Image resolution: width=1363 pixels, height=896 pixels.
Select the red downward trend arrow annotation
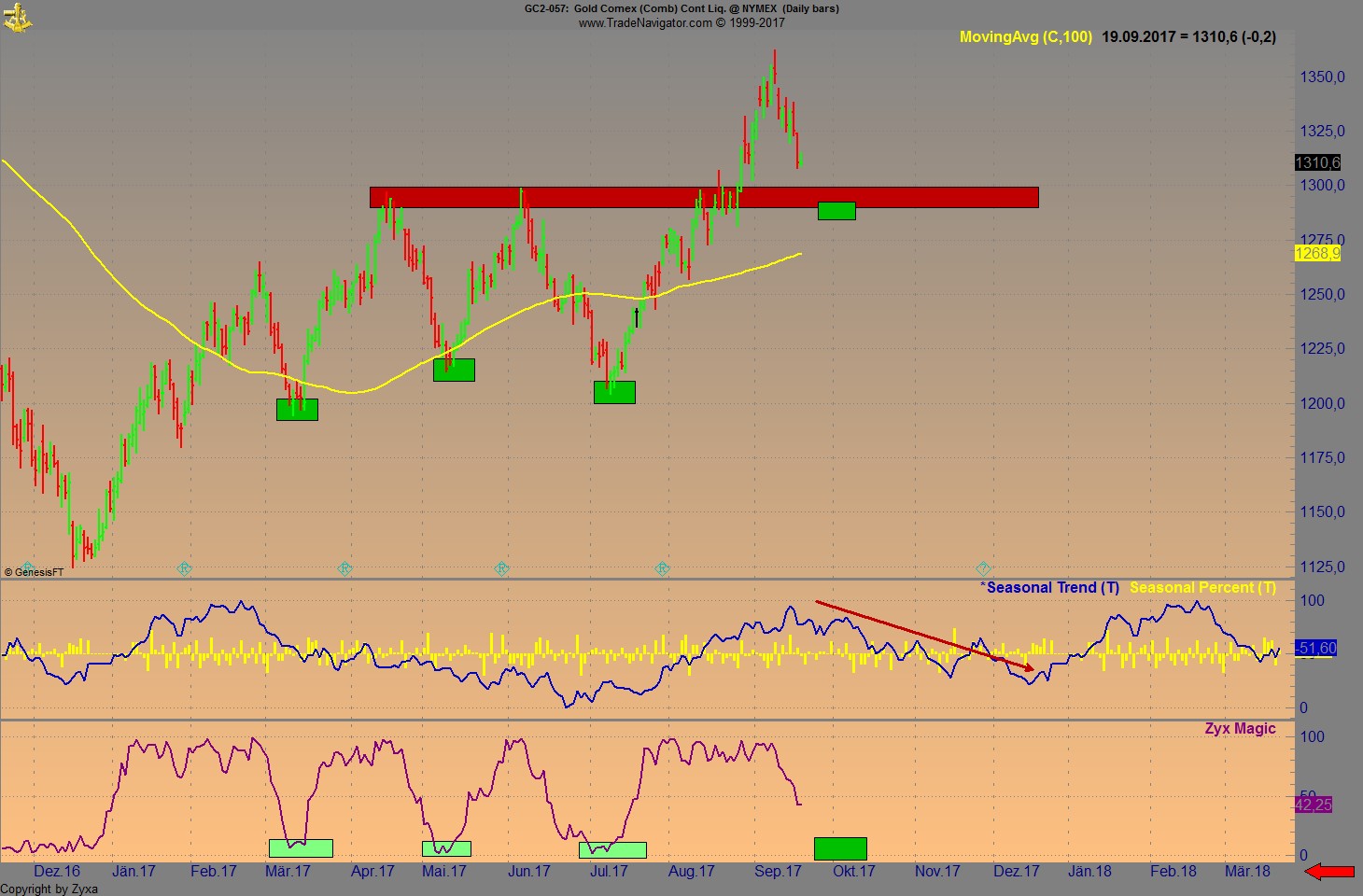tap(924, 635)
